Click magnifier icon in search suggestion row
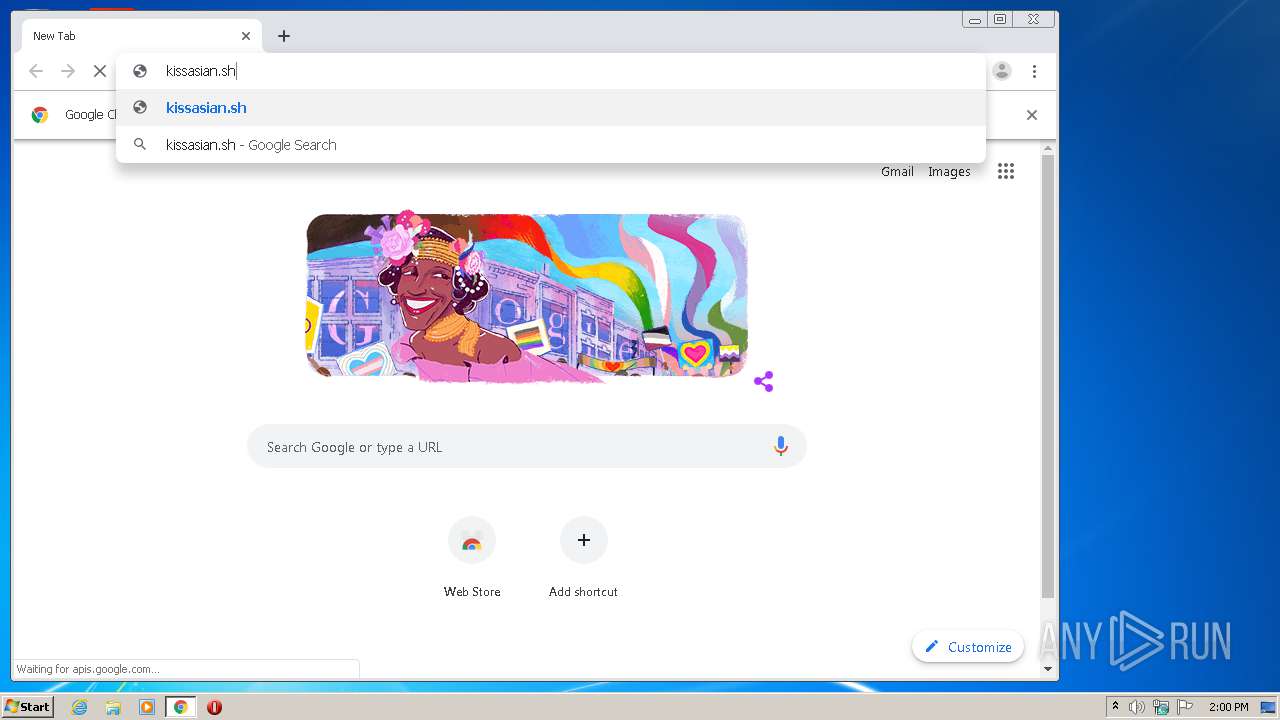Viewport: 1280px width, 720px height. coord(141,145)
